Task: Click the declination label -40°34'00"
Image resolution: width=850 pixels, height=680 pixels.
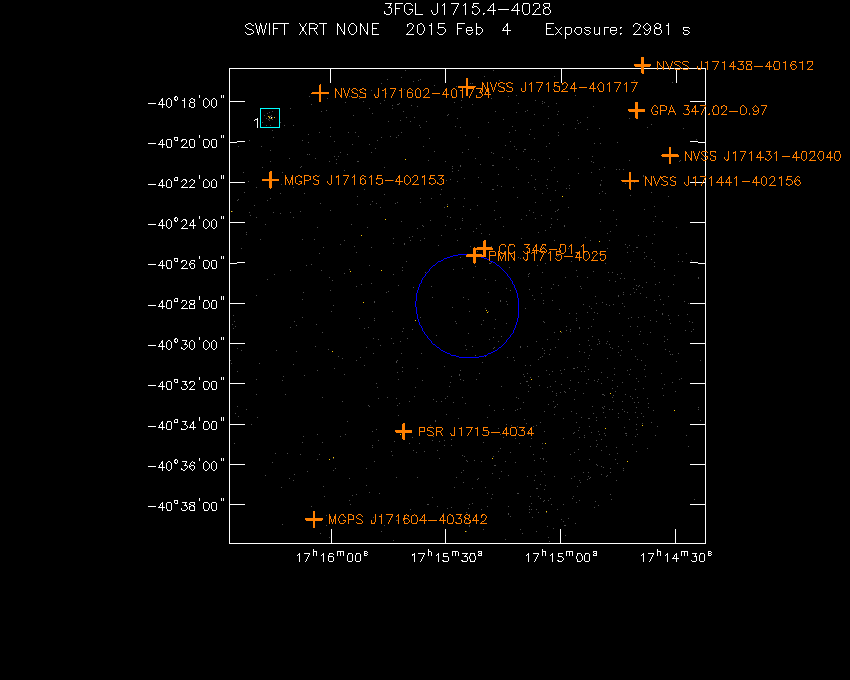Action: pos(186,425)
